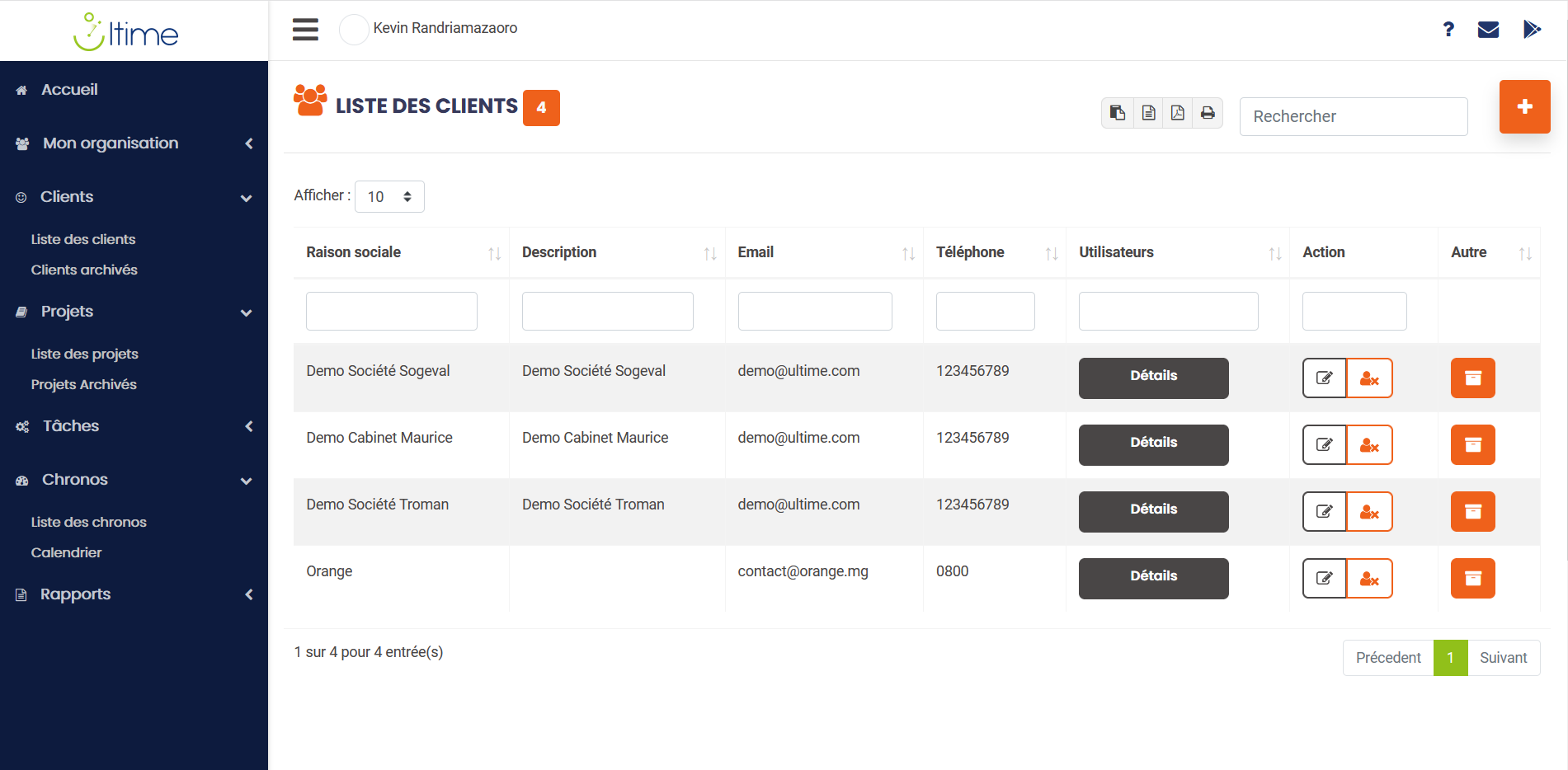Image resolution: width=1568 pixels, height=770 pixels.
Task: Collapse the Chronos sidebar section
Action: pos(134,480)
